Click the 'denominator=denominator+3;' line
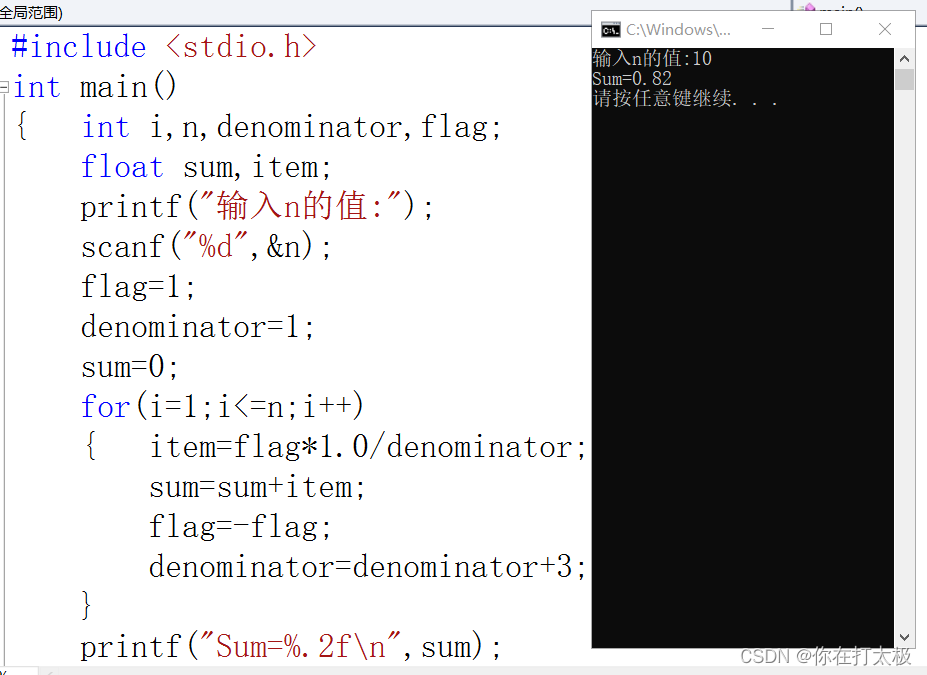 click(x=367, y=567)
